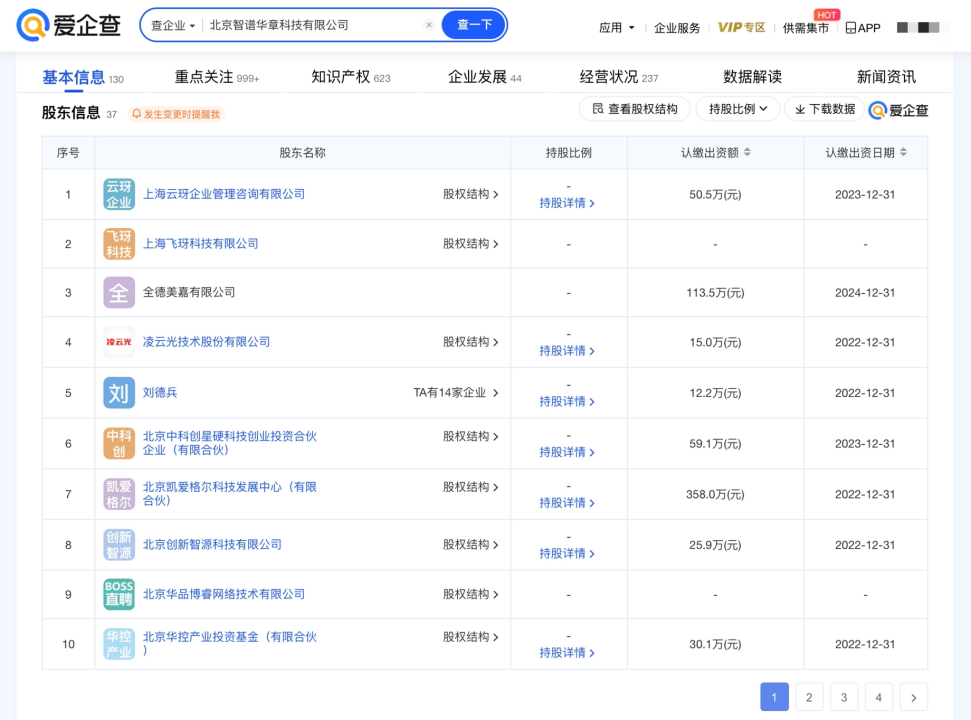Open the 应用 dropdown menu
The width and height of the screenshot is (971, 720).
[616, 28]
